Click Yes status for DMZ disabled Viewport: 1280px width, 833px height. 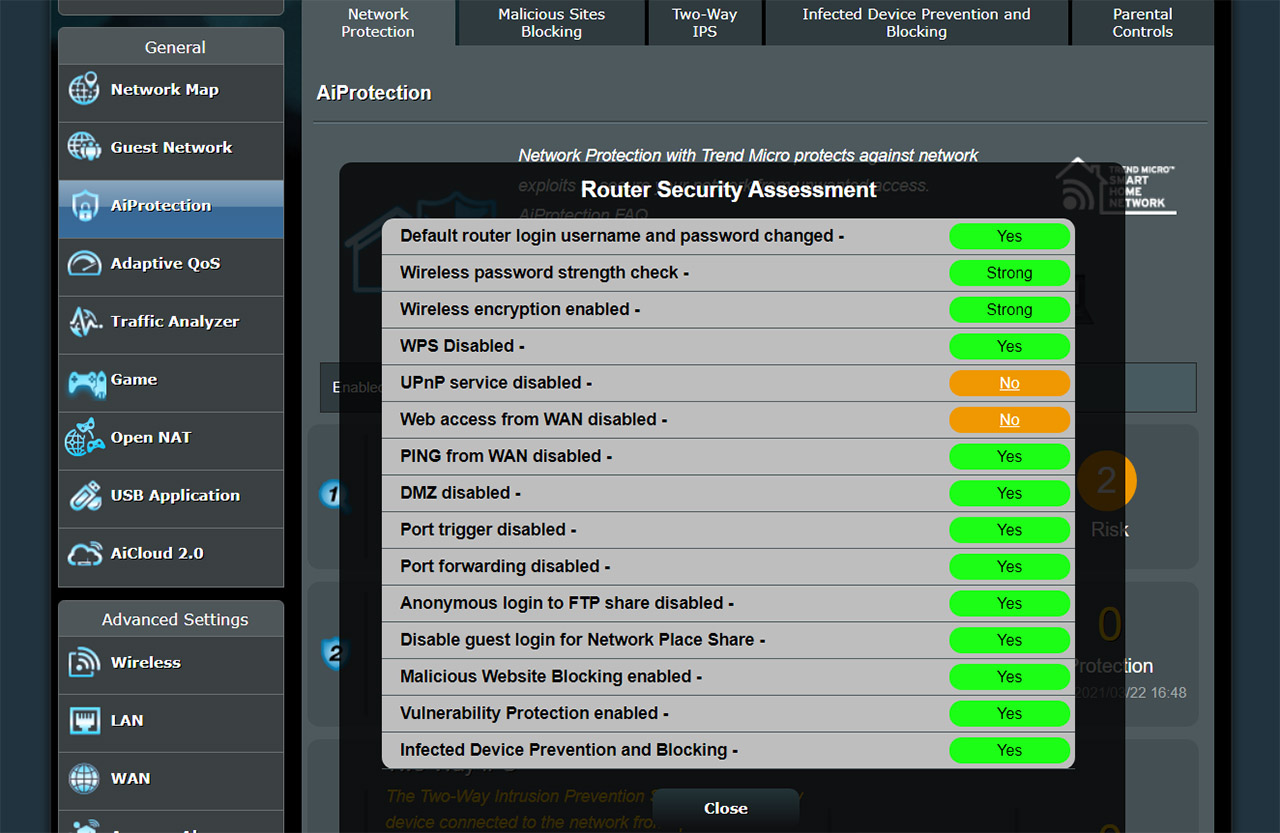coord(1010,493)
